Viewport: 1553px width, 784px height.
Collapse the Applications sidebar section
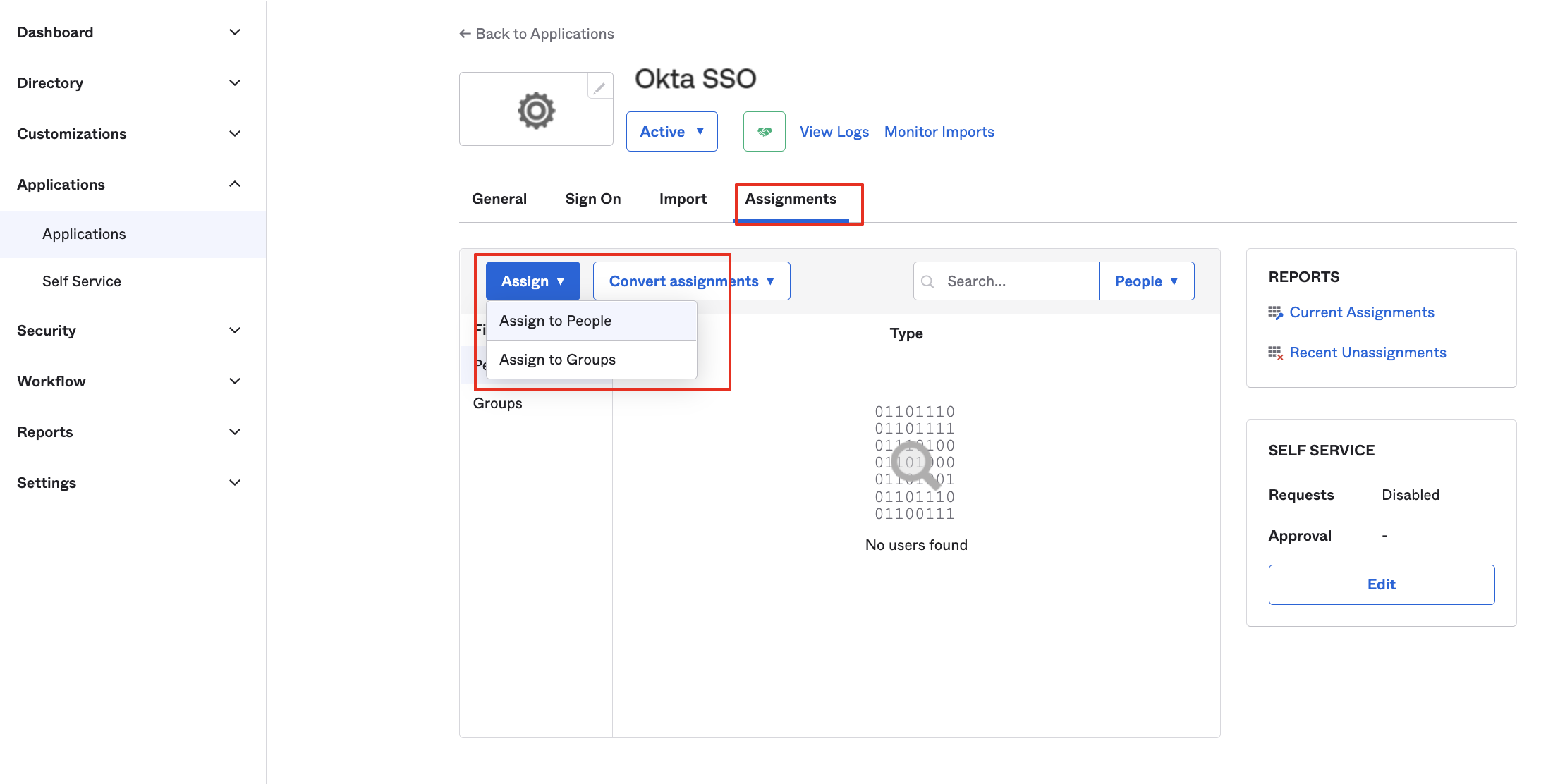235,185
